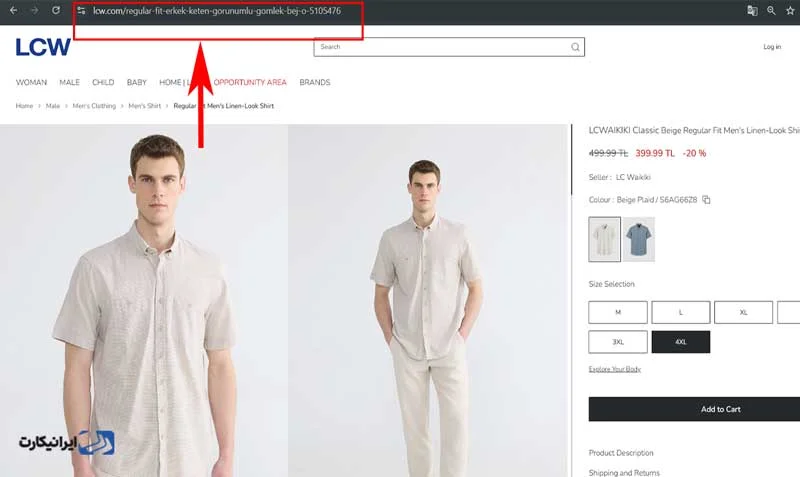Choose size XL
The width and height of the screenshot is (800, 477).
pyautogui.click(x=743, y=312)
